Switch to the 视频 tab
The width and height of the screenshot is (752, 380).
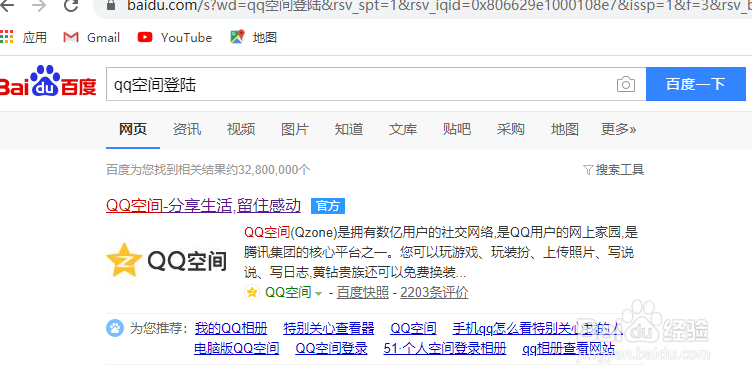(241, 129)
